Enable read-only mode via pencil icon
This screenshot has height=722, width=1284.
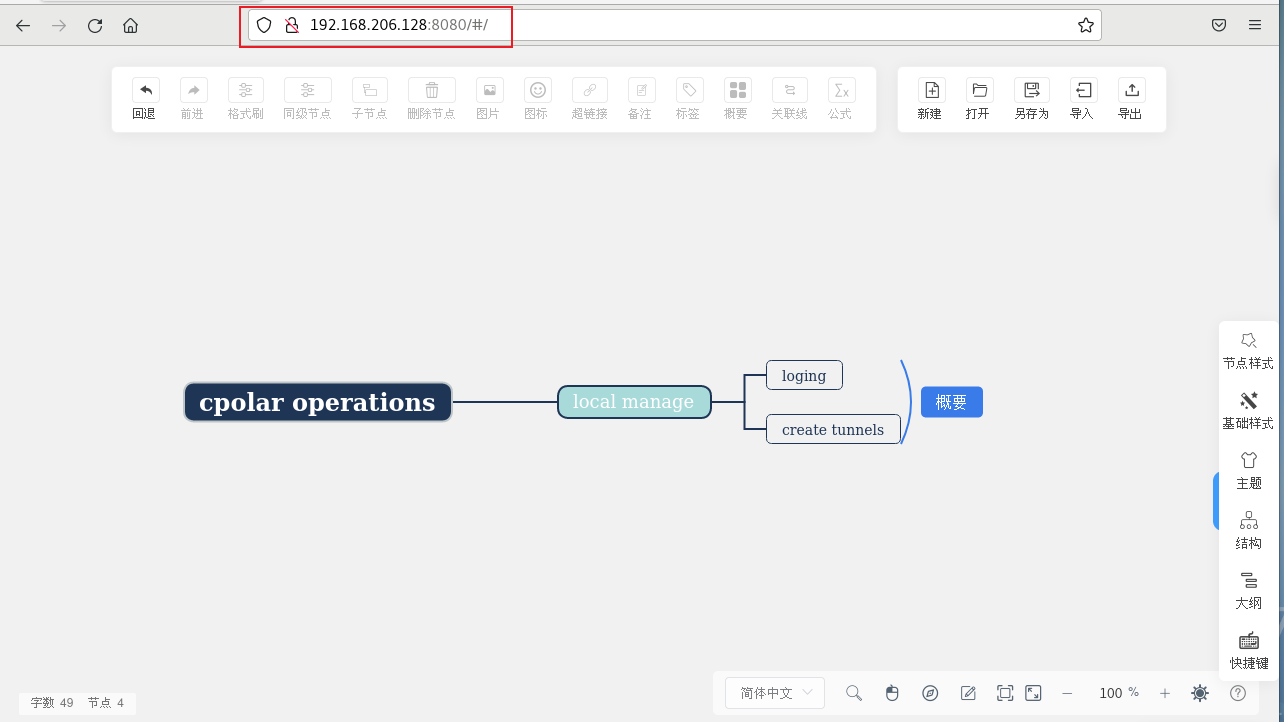[x=968, y=692]
